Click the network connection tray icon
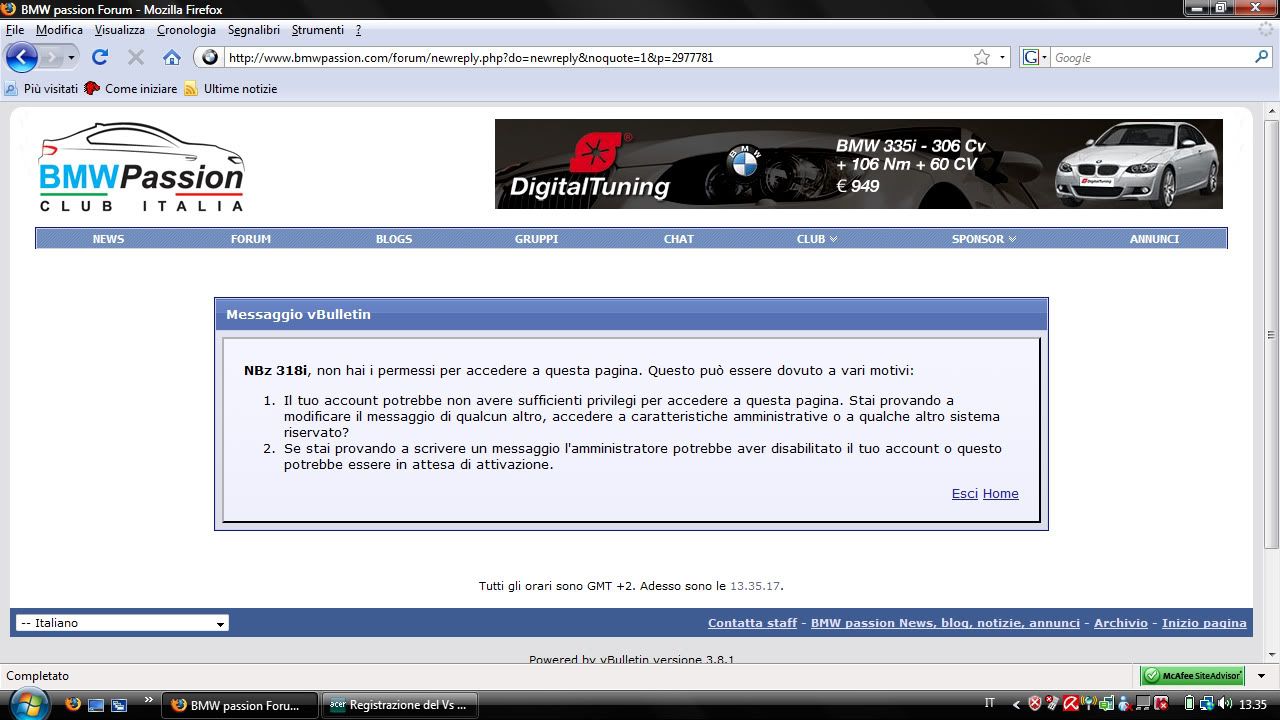 click(1207, 704)
